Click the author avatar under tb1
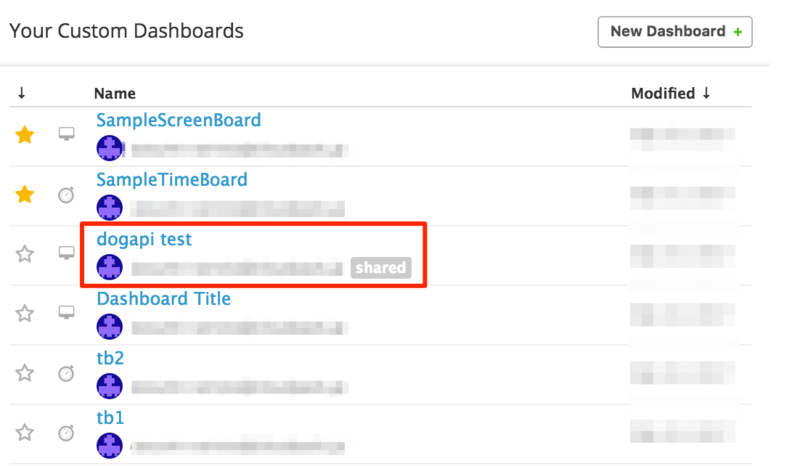The height and width of the screenshot is (466, 800). click(110, 446)
